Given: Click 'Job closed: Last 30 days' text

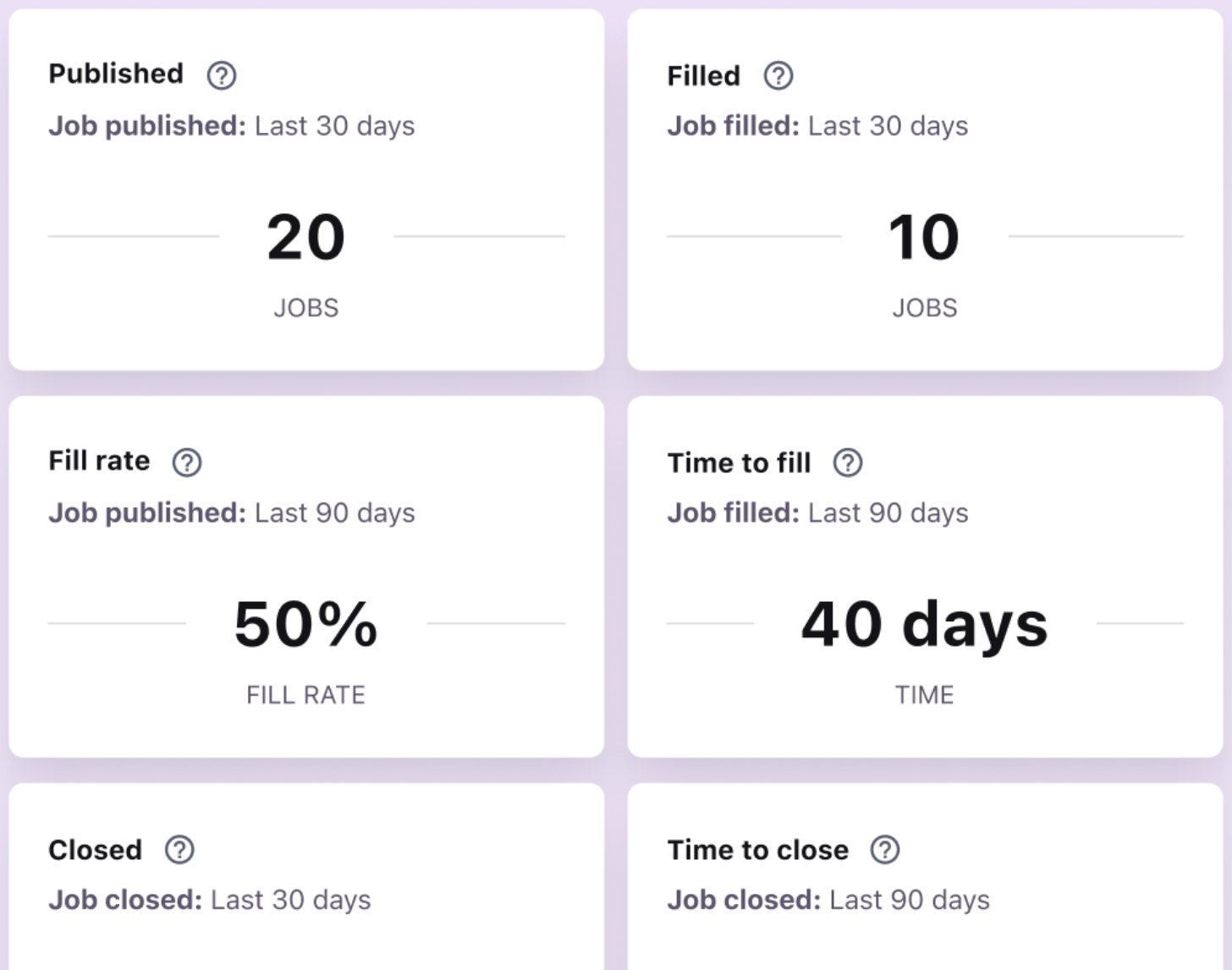Looking at the screenshot, I should [209, 900].
